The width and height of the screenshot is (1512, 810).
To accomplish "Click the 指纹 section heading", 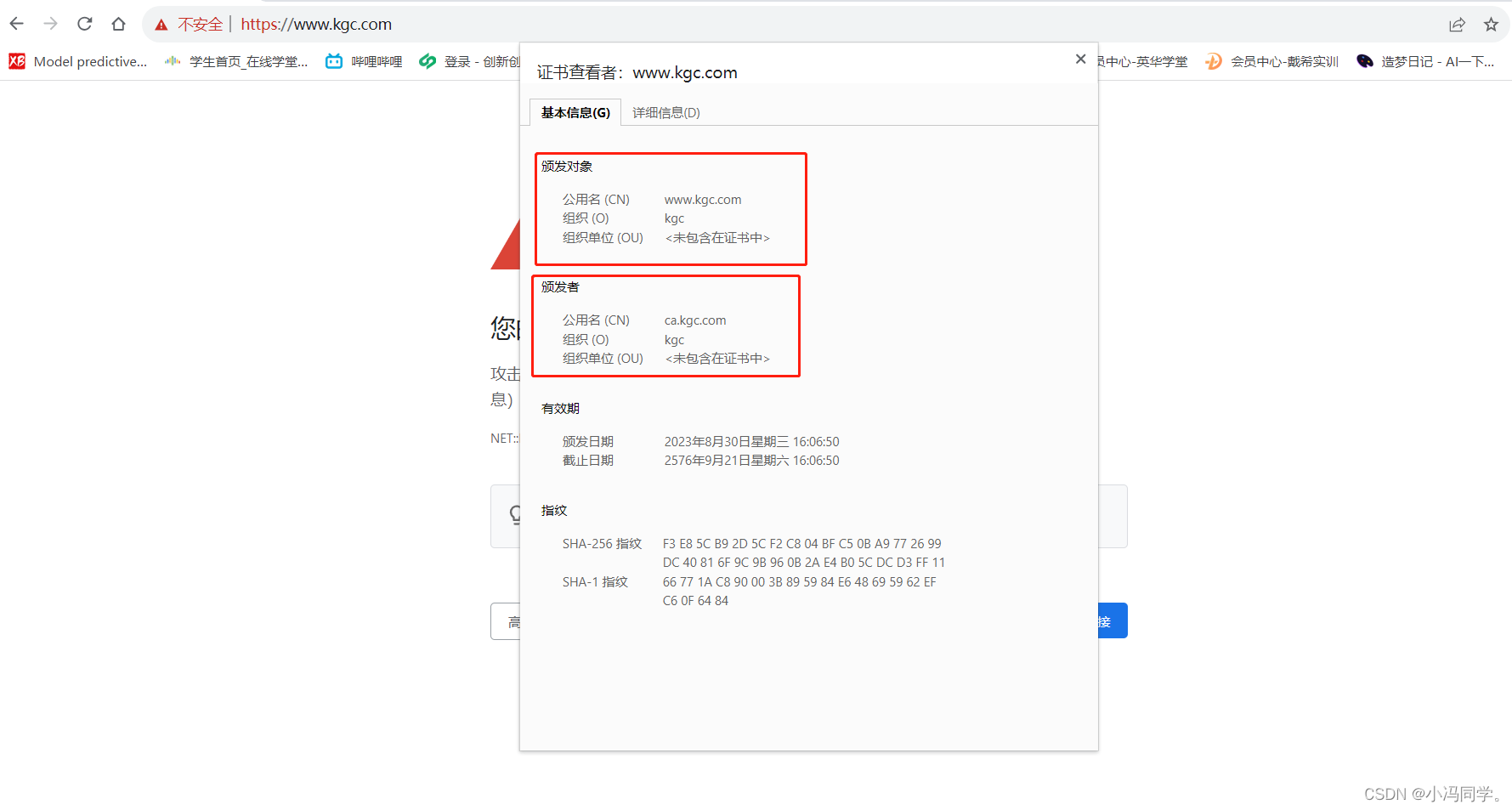I will 554,511.
